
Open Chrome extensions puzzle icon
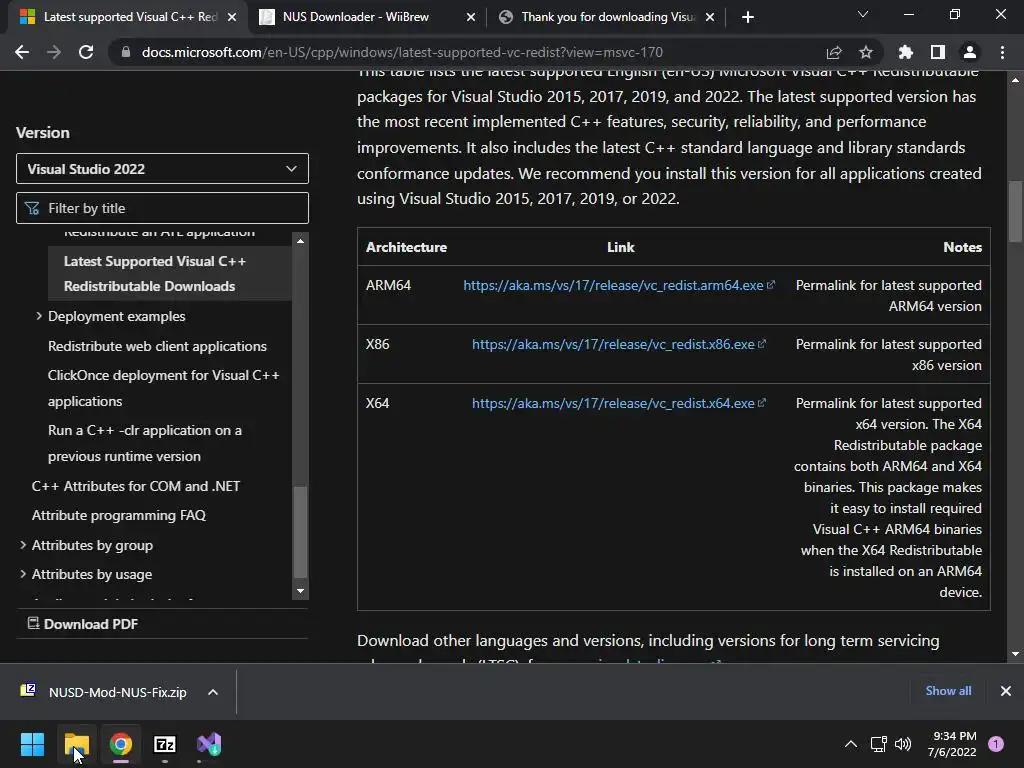tap(905, 52)
